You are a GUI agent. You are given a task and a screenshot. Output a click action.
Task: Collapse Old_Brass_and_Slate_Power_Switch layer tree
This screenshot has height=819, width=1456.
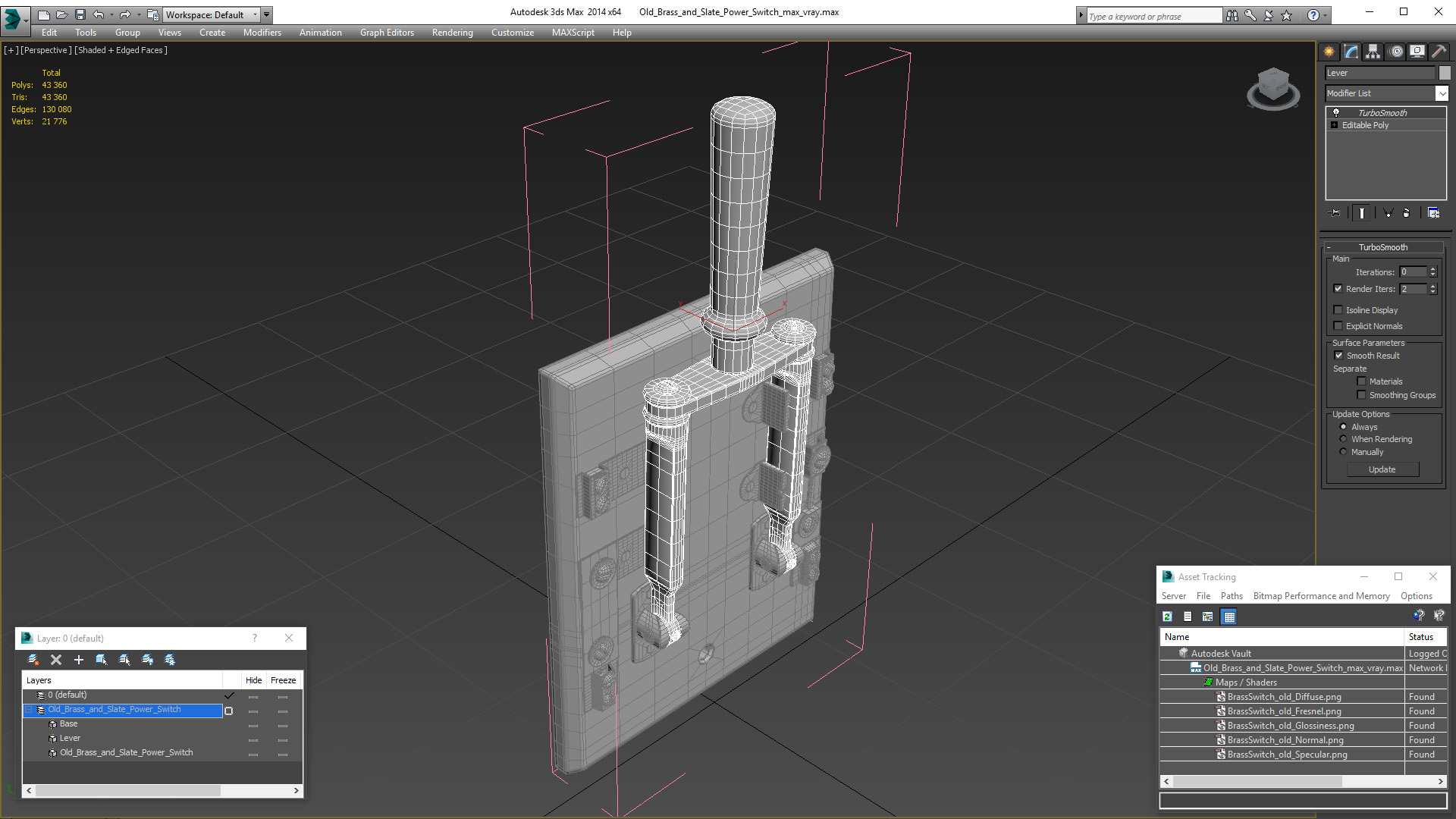tap(29, 710)
